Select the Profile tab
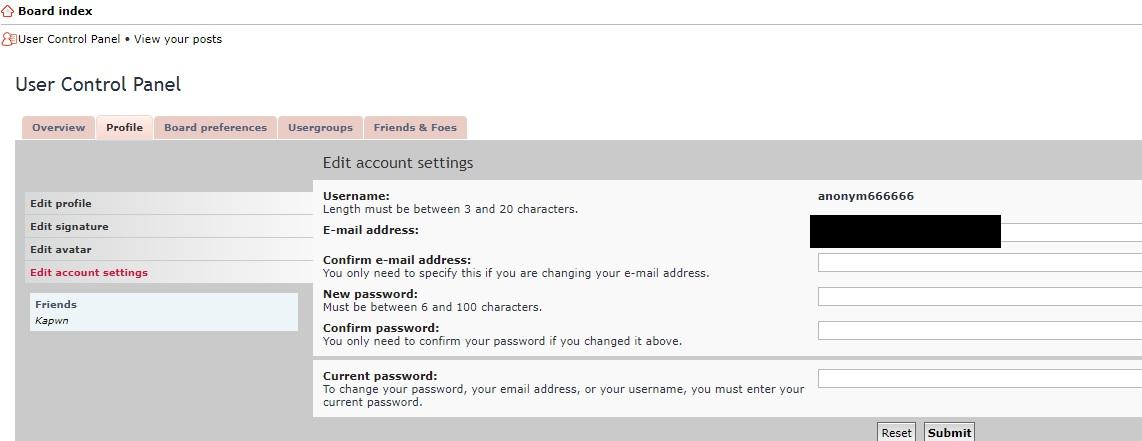Viewport: 1142px width, 441px height. 124,128
